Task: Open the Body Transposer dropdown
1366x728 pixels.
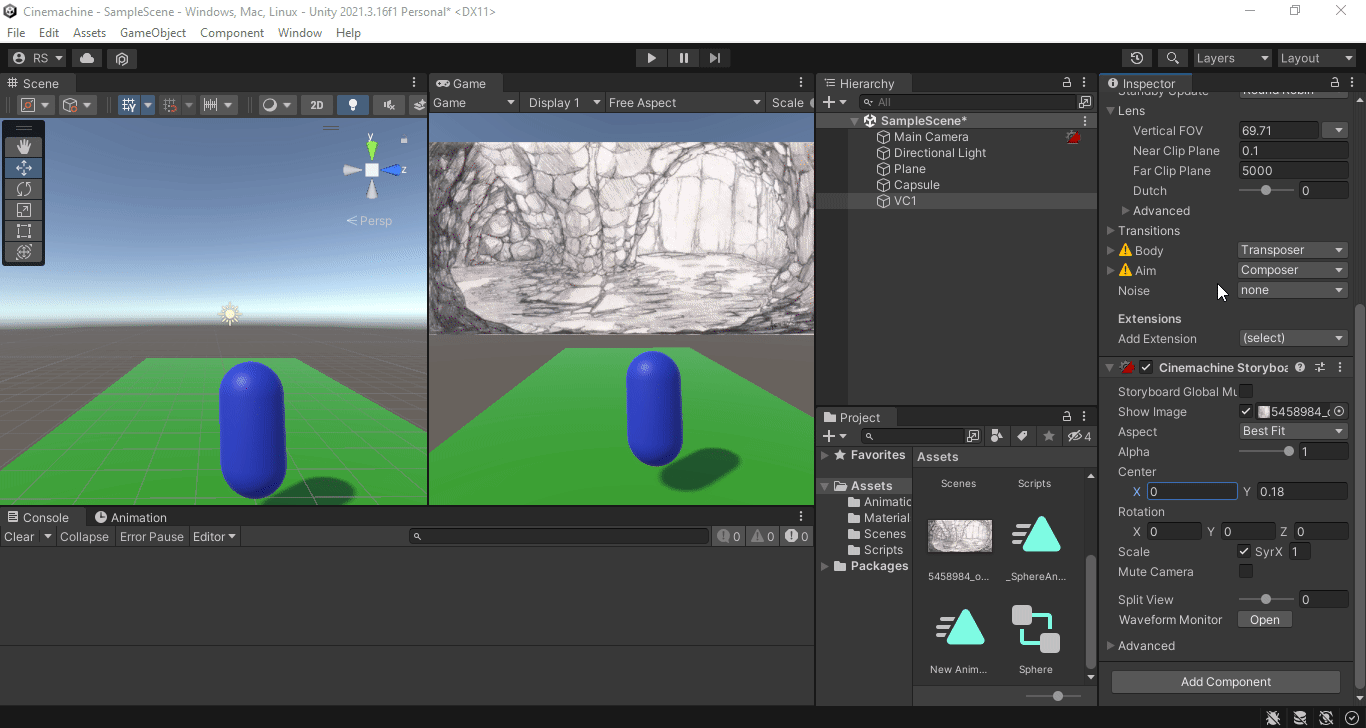Action: tap(1292, 249)
